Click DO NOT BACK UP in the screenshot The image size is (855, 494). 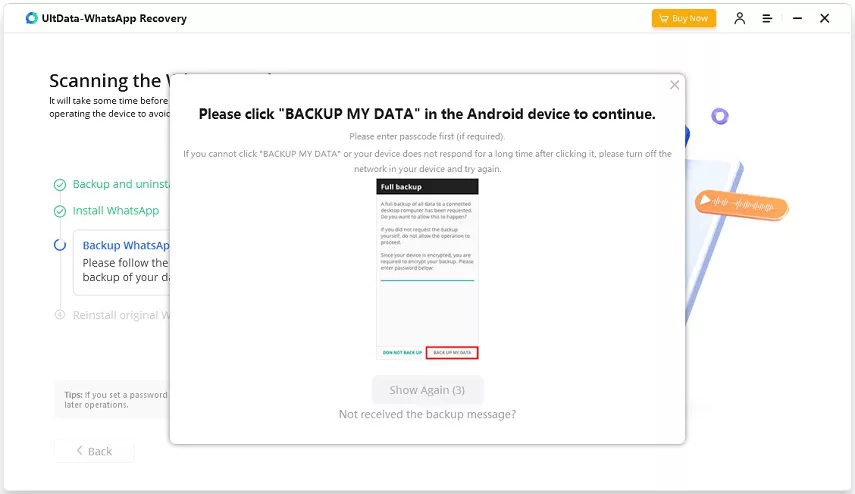(402, 353)
